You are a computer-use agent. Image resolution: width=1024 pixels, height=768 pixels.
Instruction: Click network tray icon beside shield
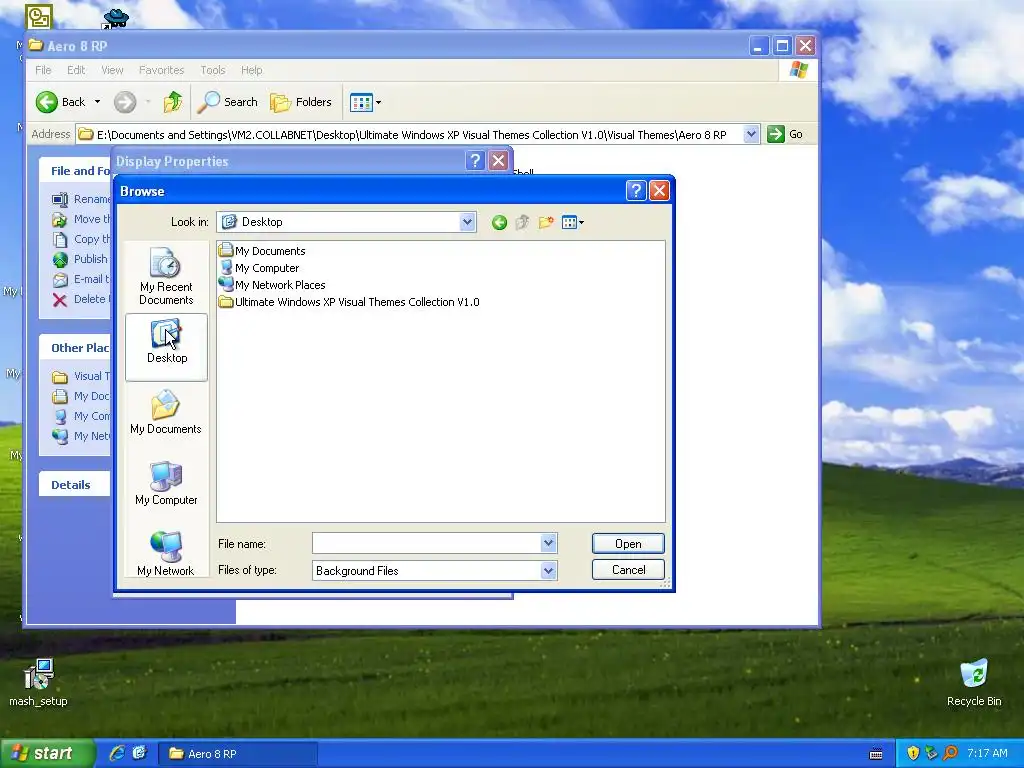pos(931,754)
